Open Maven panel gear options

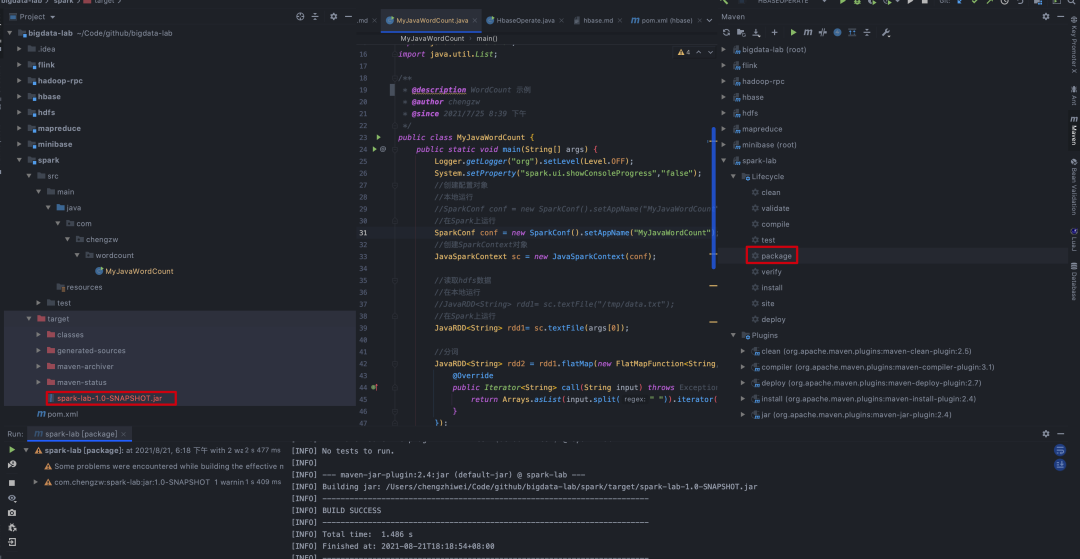(1046, 17)
